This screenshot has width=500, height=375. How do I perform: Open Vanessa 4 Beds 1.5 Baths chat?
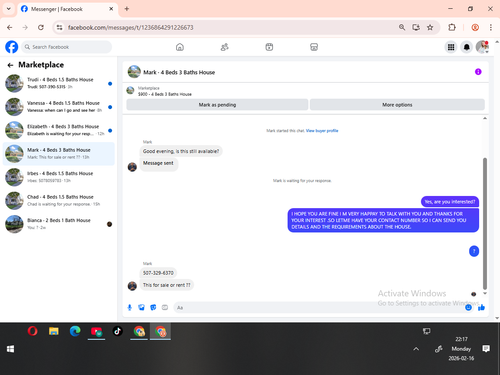pos(59,107)
